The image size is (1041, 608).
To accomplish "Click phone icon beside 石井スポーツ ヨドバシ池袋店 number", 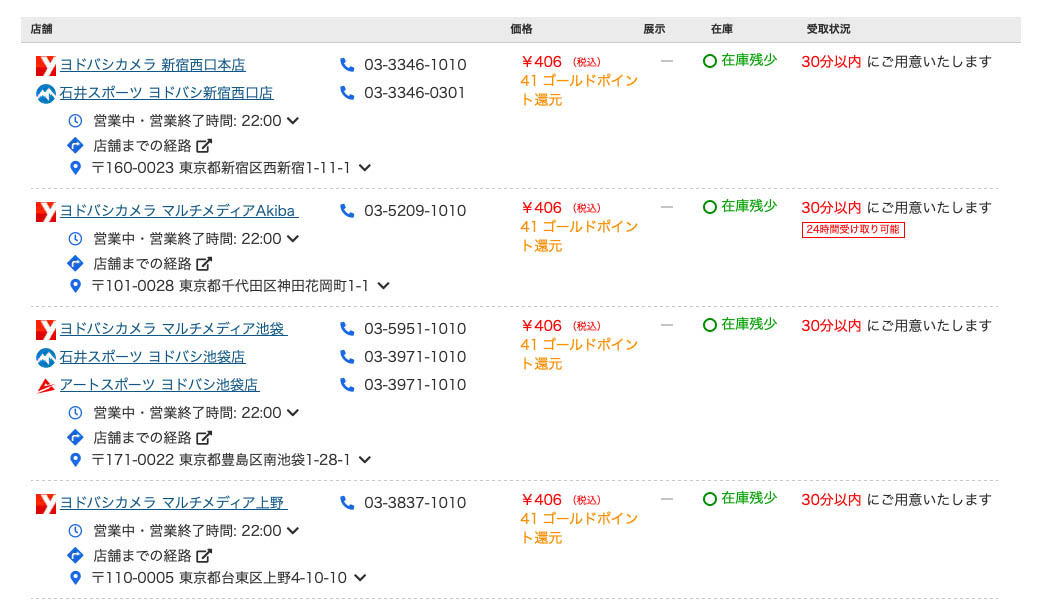I will [x=347, y=356].
